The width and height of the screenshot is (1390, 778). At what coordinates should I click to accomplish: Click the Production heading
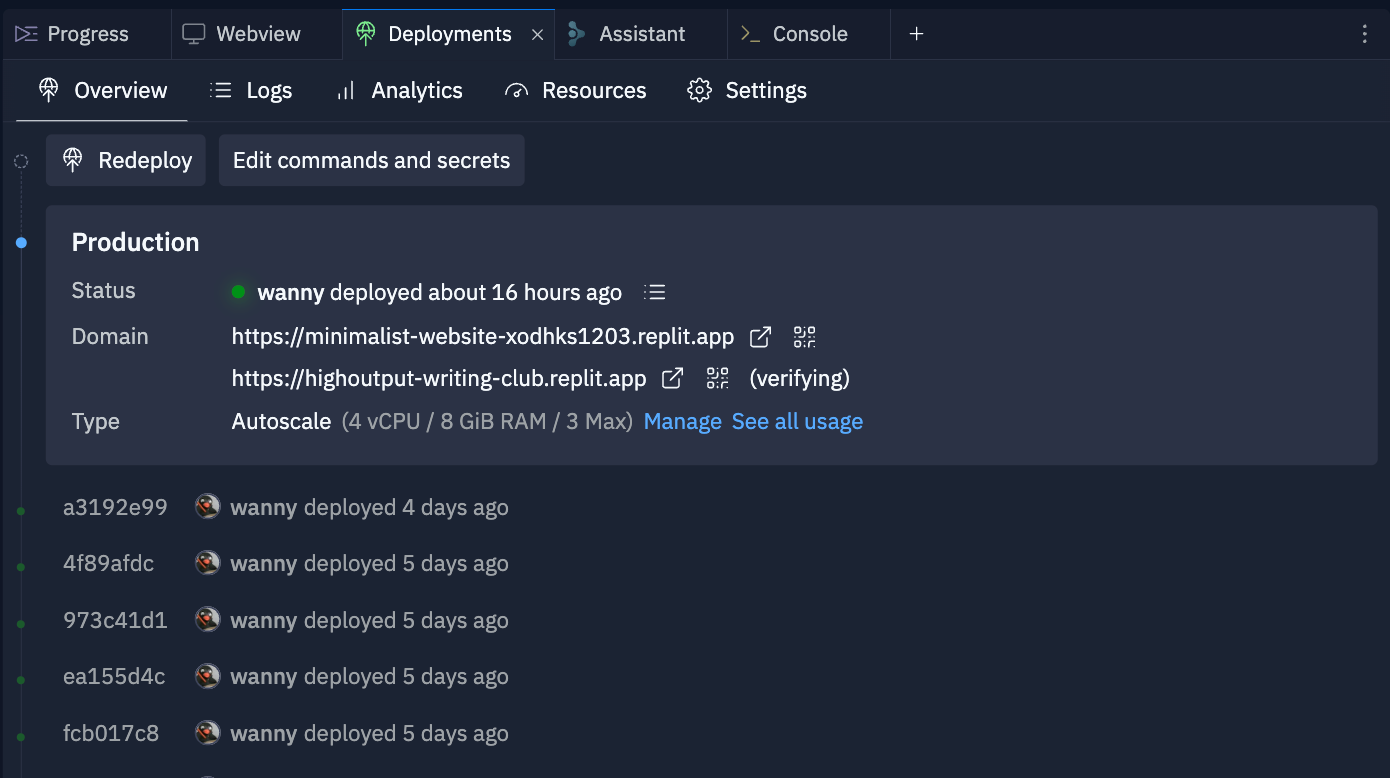136,243
